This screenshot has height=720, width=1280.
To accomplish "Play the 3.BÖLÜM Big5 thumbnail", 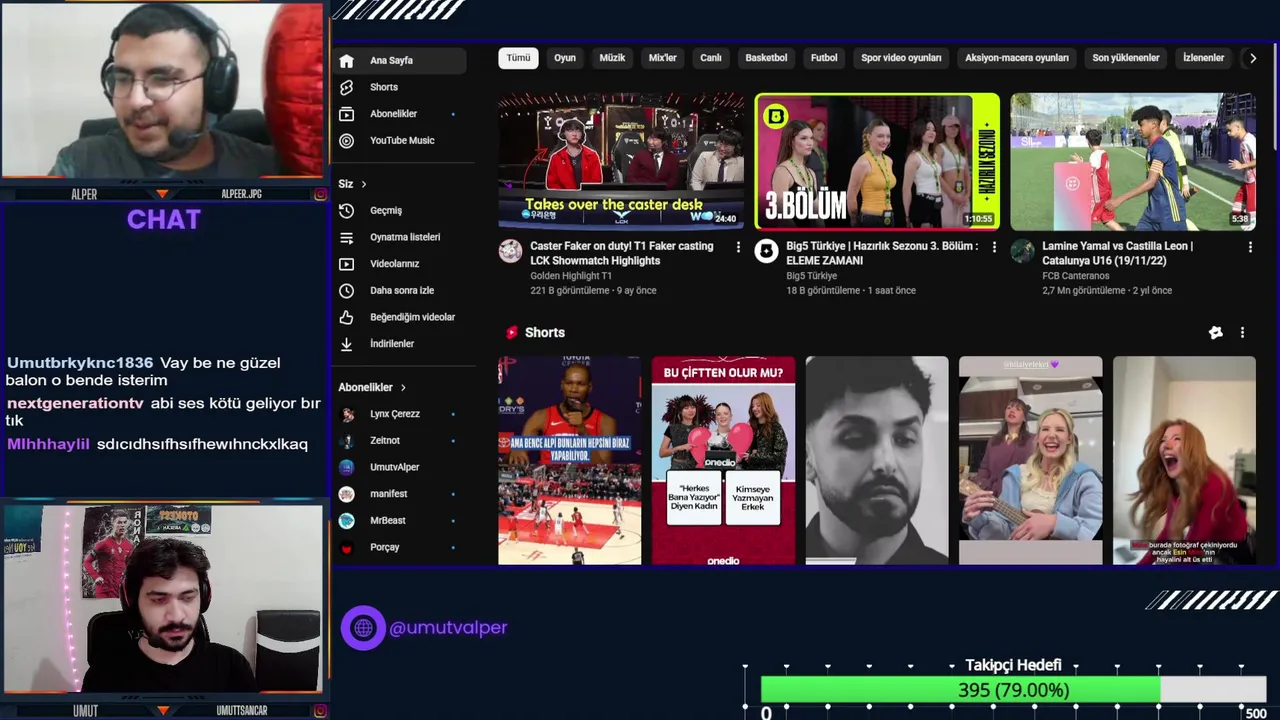I will 877,162.
